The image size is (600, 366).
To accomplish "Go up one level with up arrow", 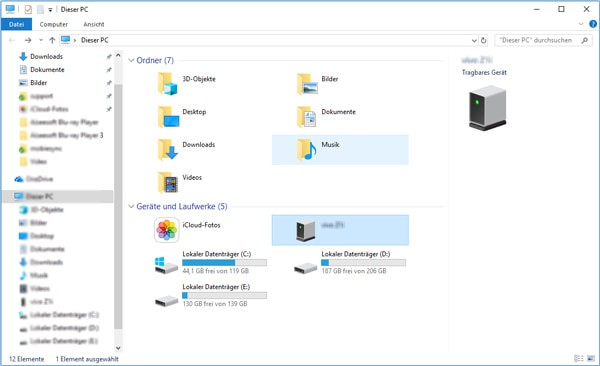I will (x=52, y=40).
